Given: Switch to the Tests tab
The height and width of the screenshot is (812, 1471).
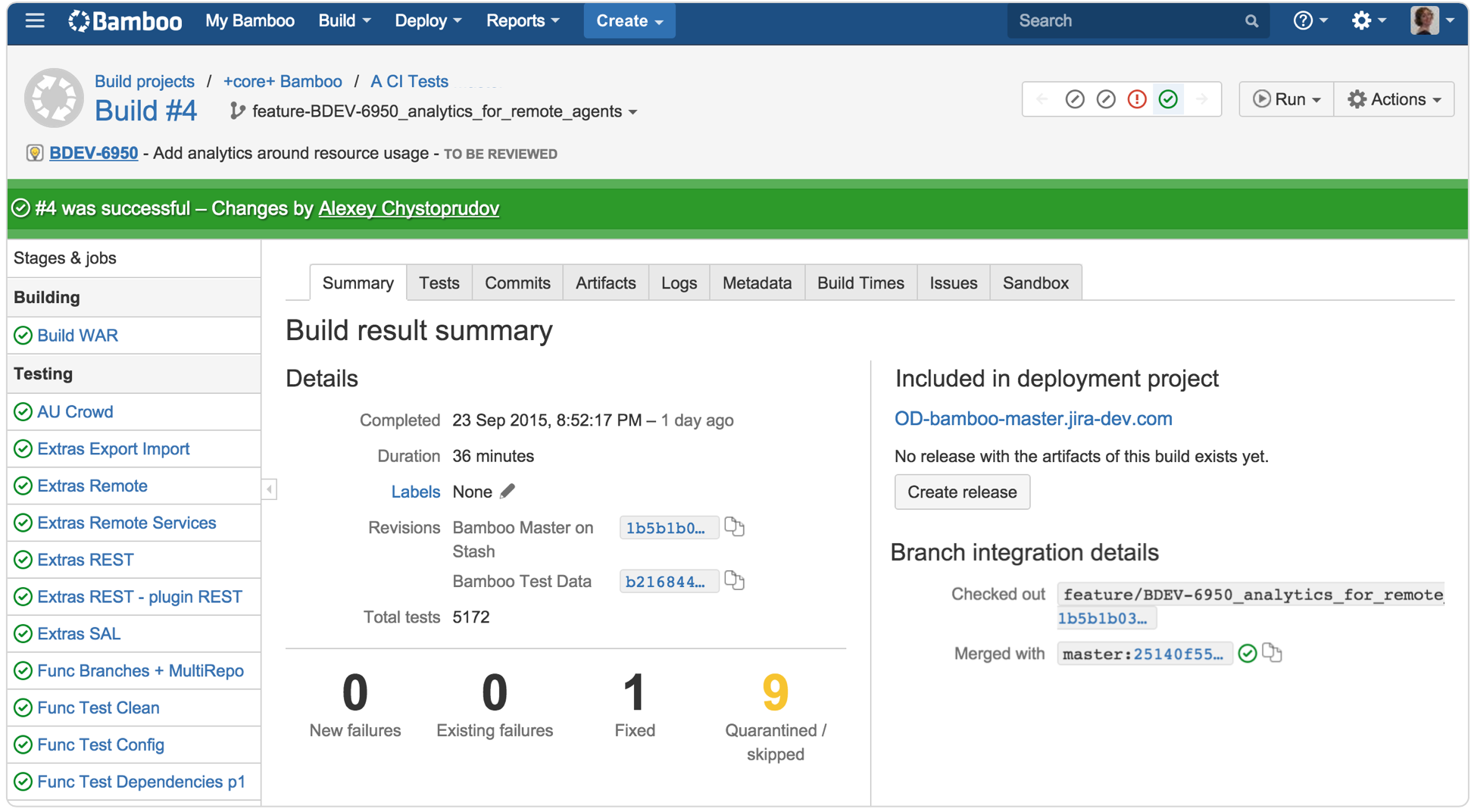Looking at the screenshot, I should (439, 283).
